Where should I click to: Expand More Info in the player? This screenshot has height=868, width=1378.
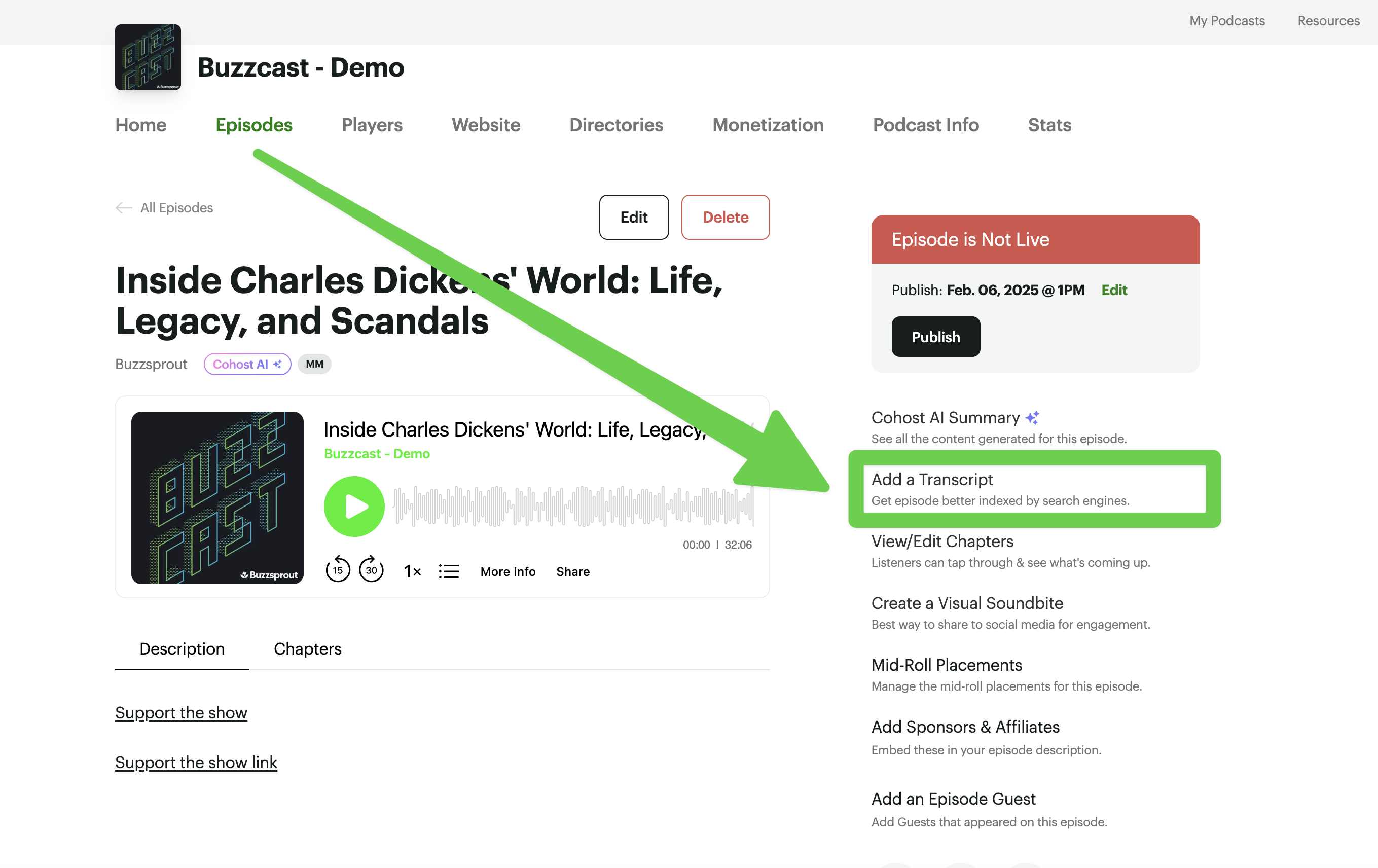coord(507,571)
